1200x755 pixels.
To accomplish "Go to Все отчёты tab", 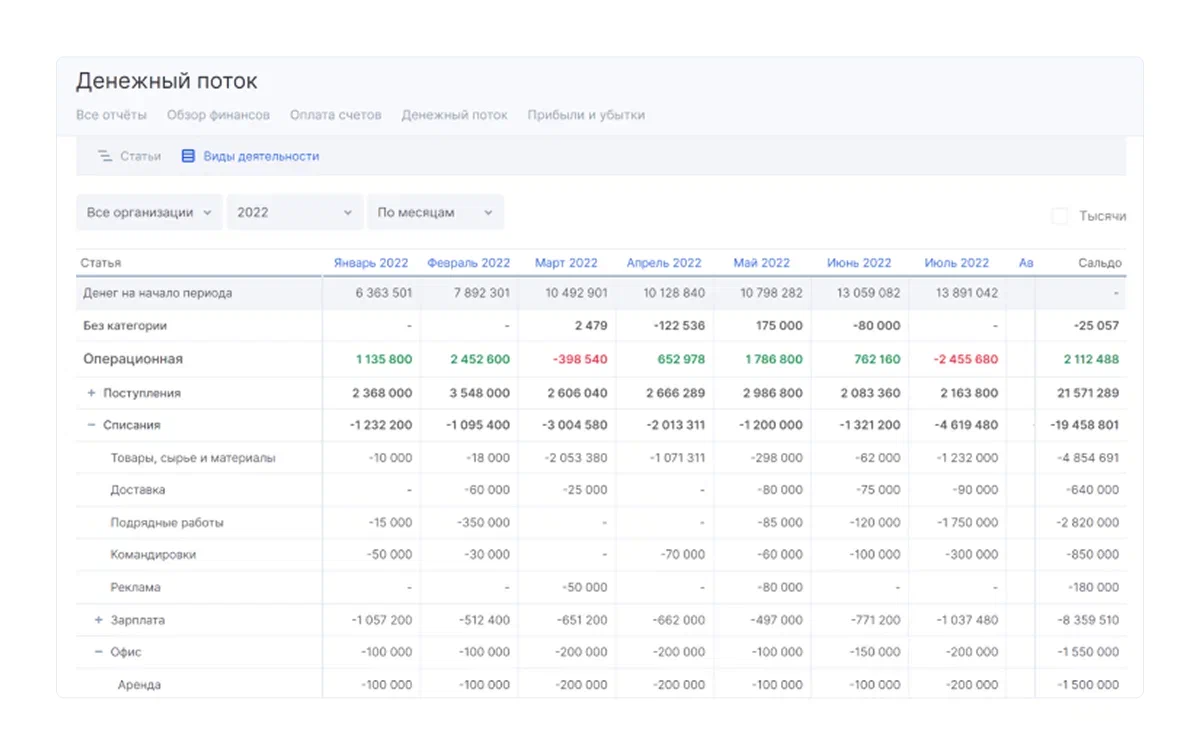I will [x=111, y=115].
